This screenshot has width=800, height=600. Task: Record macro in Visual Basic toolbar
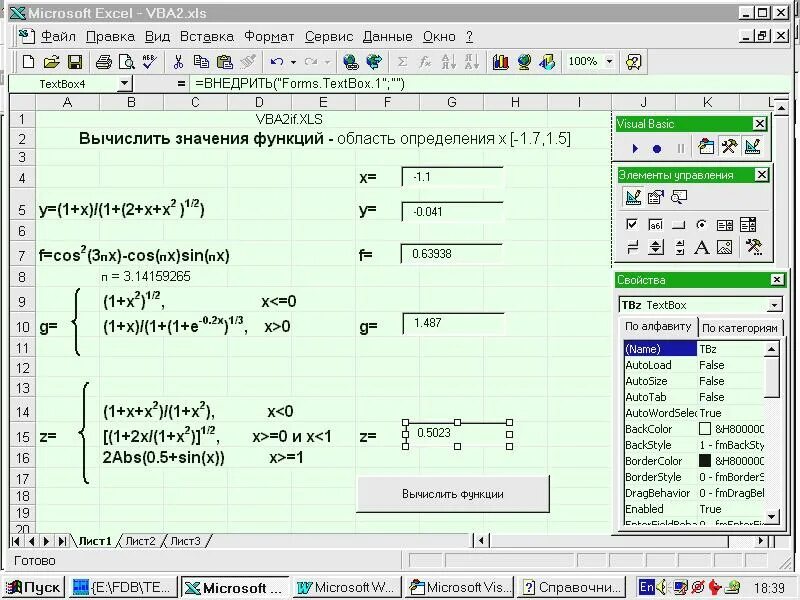(657, 148)
